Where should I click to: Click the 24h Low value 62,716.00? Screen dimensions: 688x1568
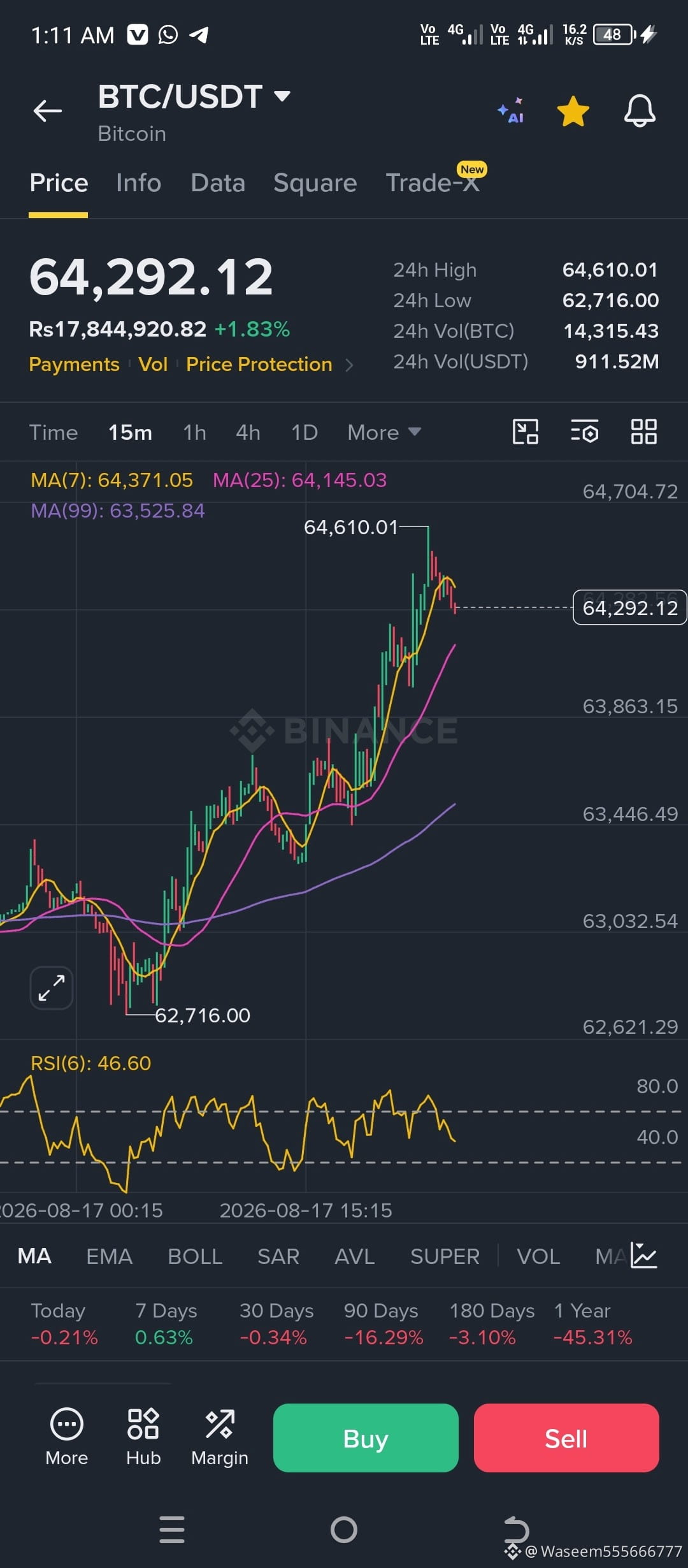610,300
